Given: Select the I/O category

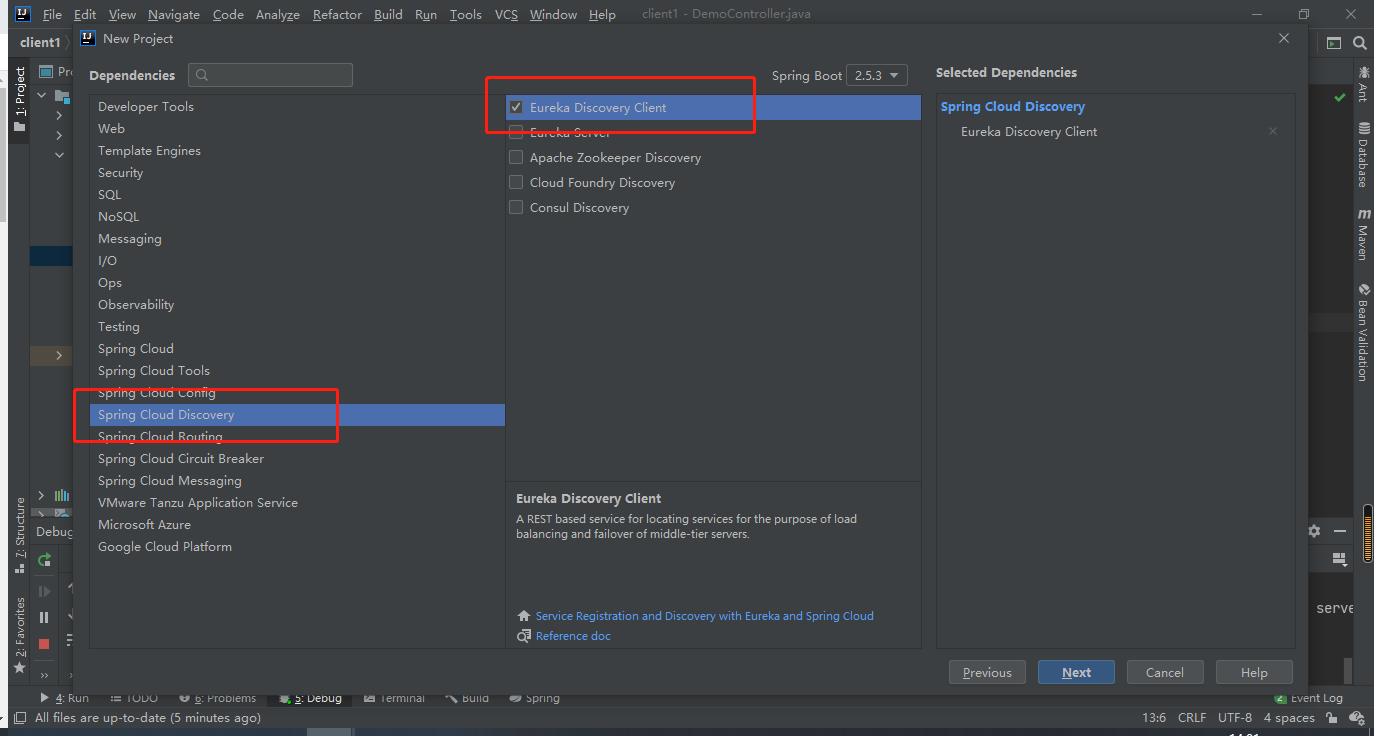Looking at the screenshot, I should (x=297, y=261).
